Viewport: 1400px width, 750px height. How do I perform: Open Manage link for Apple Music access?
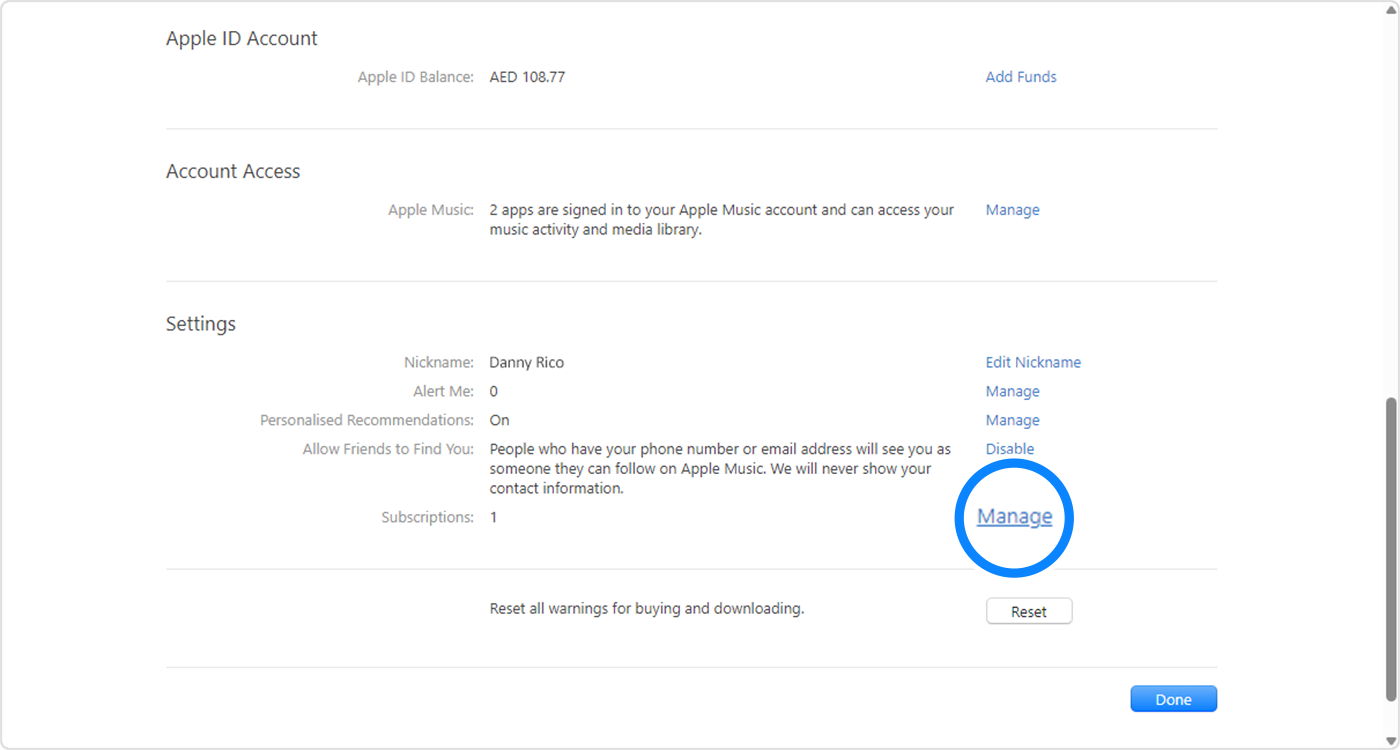coord(1012,210)
